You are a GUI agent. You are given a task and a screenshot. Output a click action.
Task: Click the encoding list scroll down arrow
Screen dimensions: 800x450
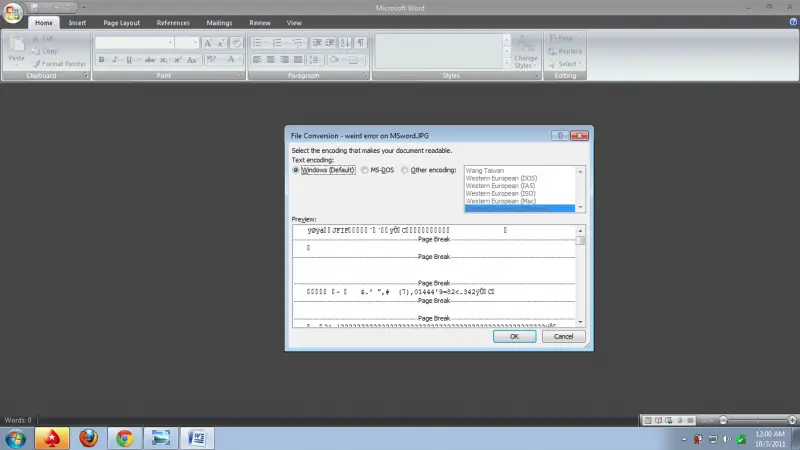(580, 207)
